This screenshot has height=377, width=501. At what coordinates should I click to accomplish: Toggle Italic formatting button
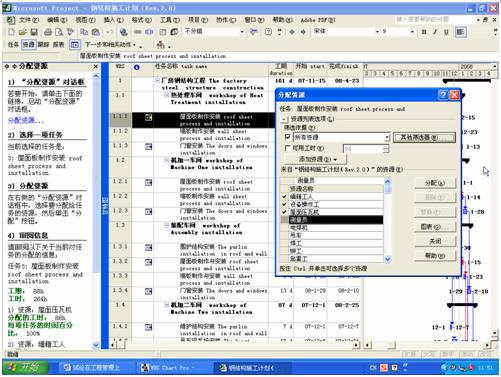point(435,32)
